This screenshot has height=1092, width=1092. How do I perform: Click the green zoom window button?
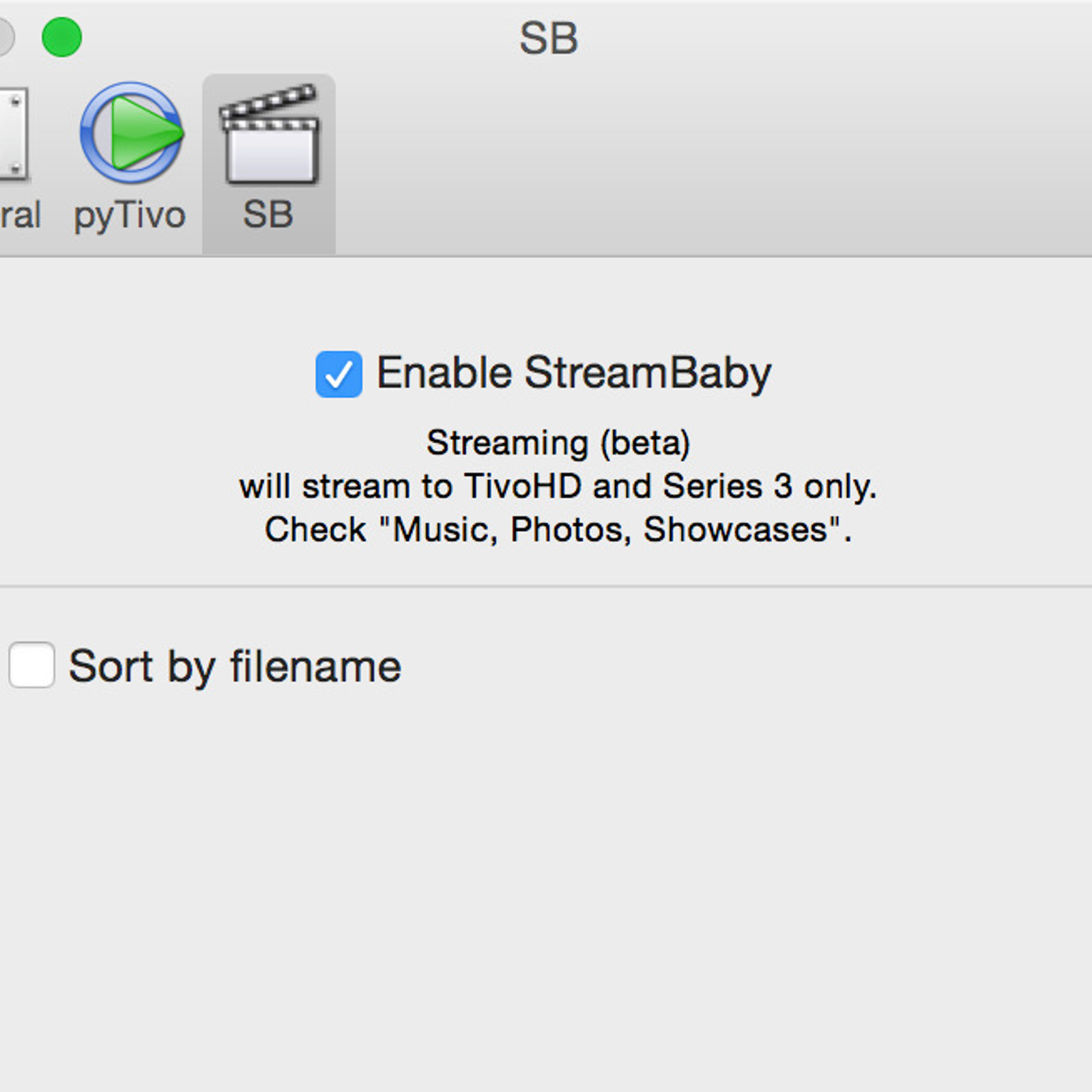pyautogui.click(x=62, y=38)
